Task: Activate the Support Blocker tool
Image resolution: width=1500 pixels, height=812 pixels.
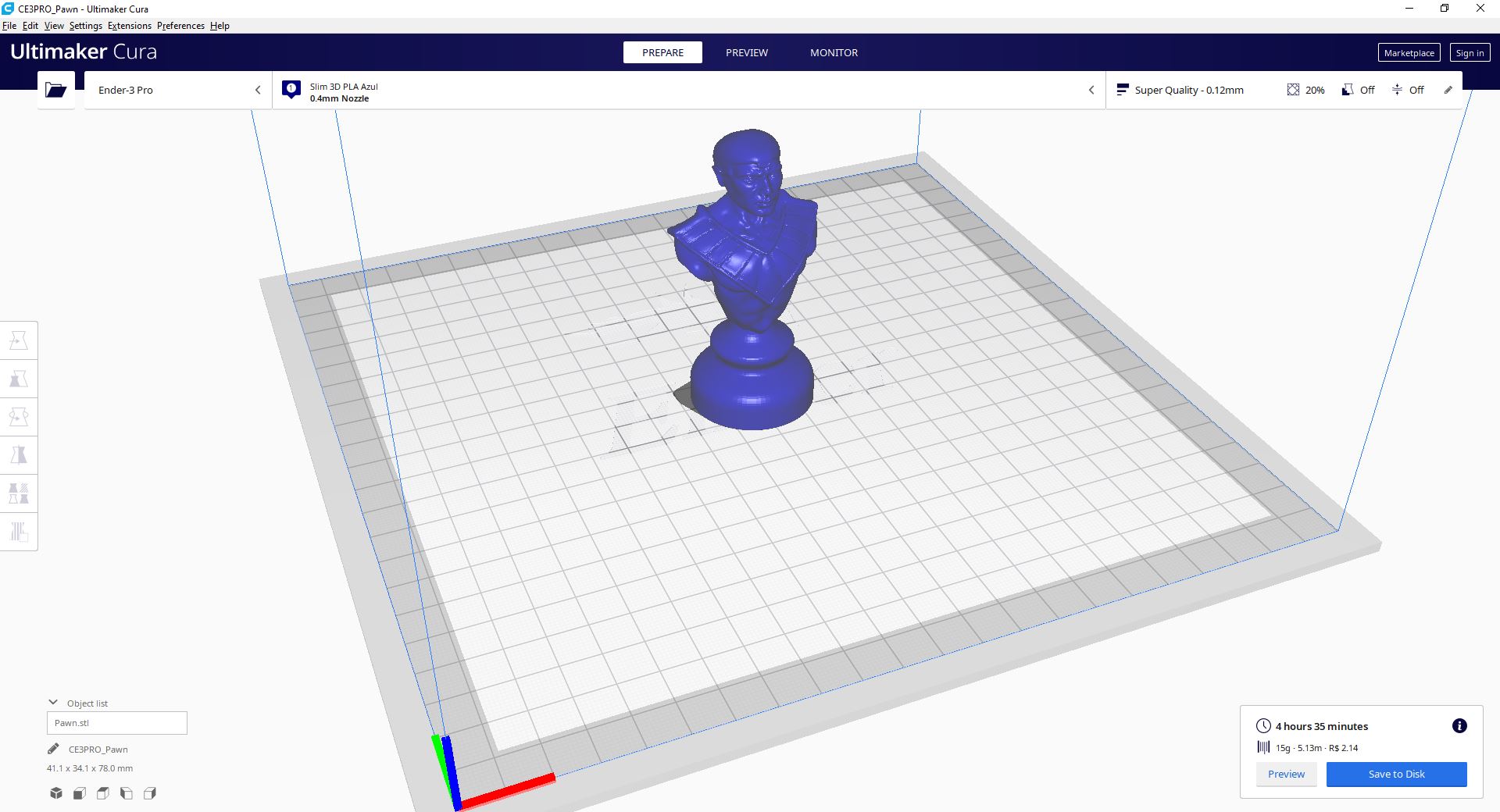Action: click(19, 531)
